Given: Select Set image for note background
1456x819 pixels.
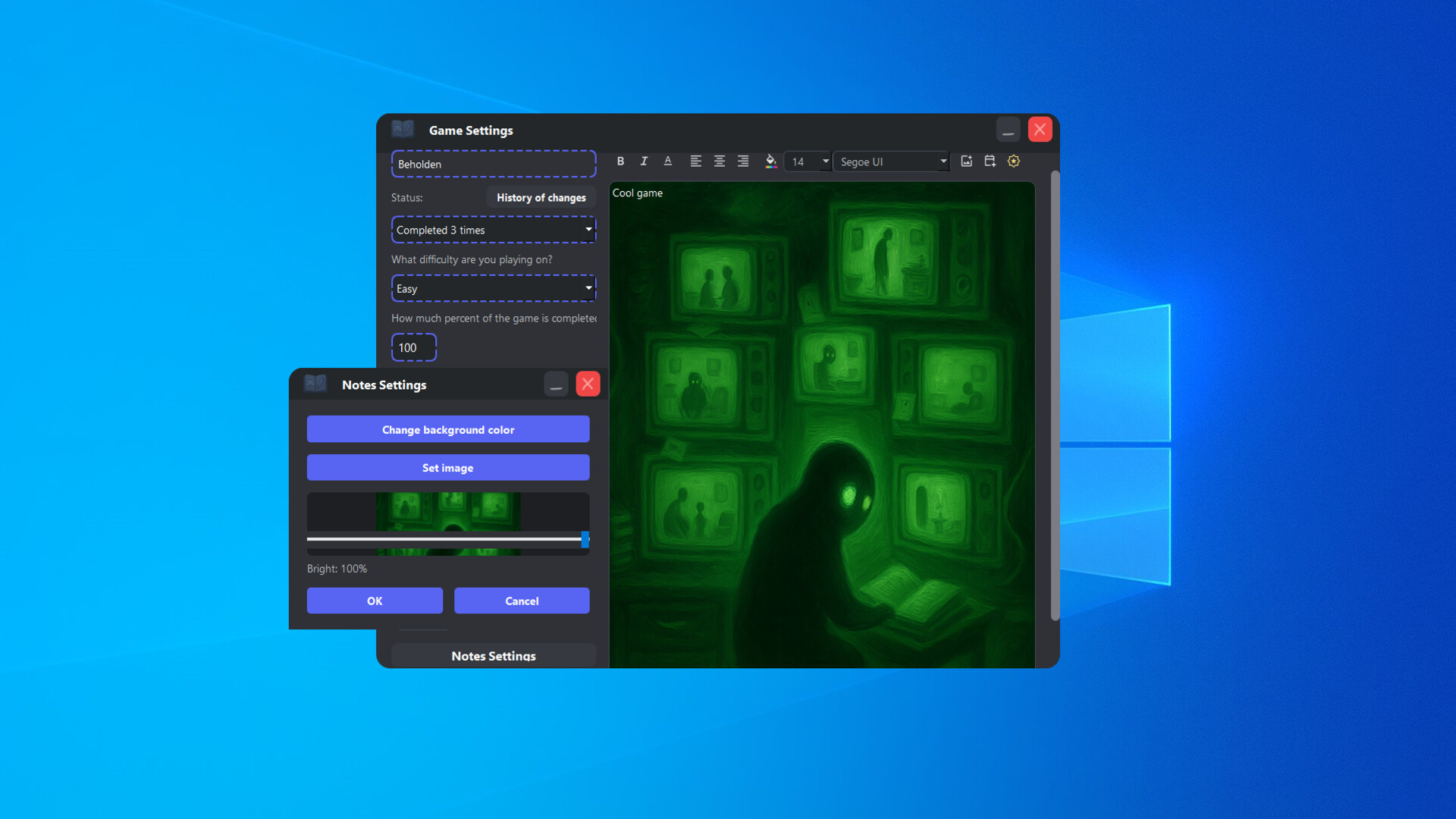Looking at the screenshot, I should click(x=447, y=467).
